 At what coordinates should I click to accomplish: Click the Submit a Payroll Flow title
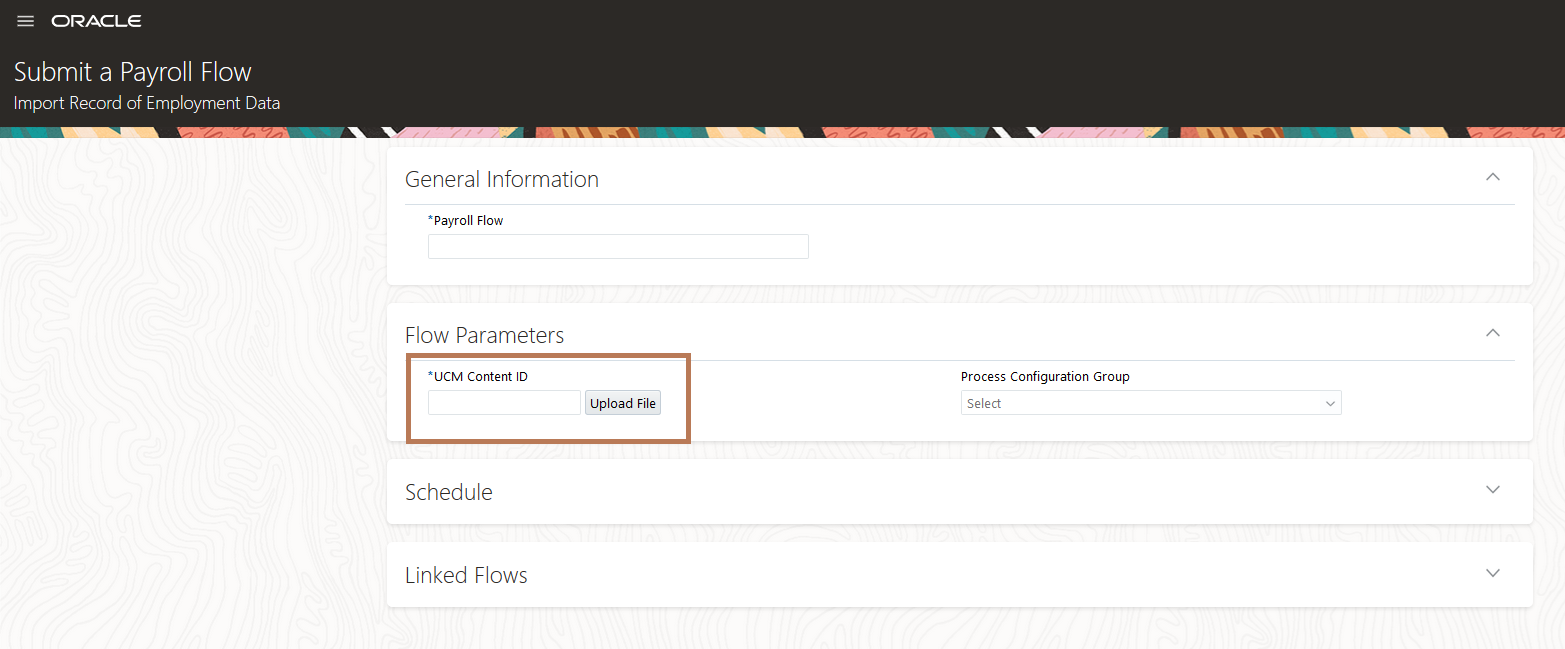[x=133, y=72]
